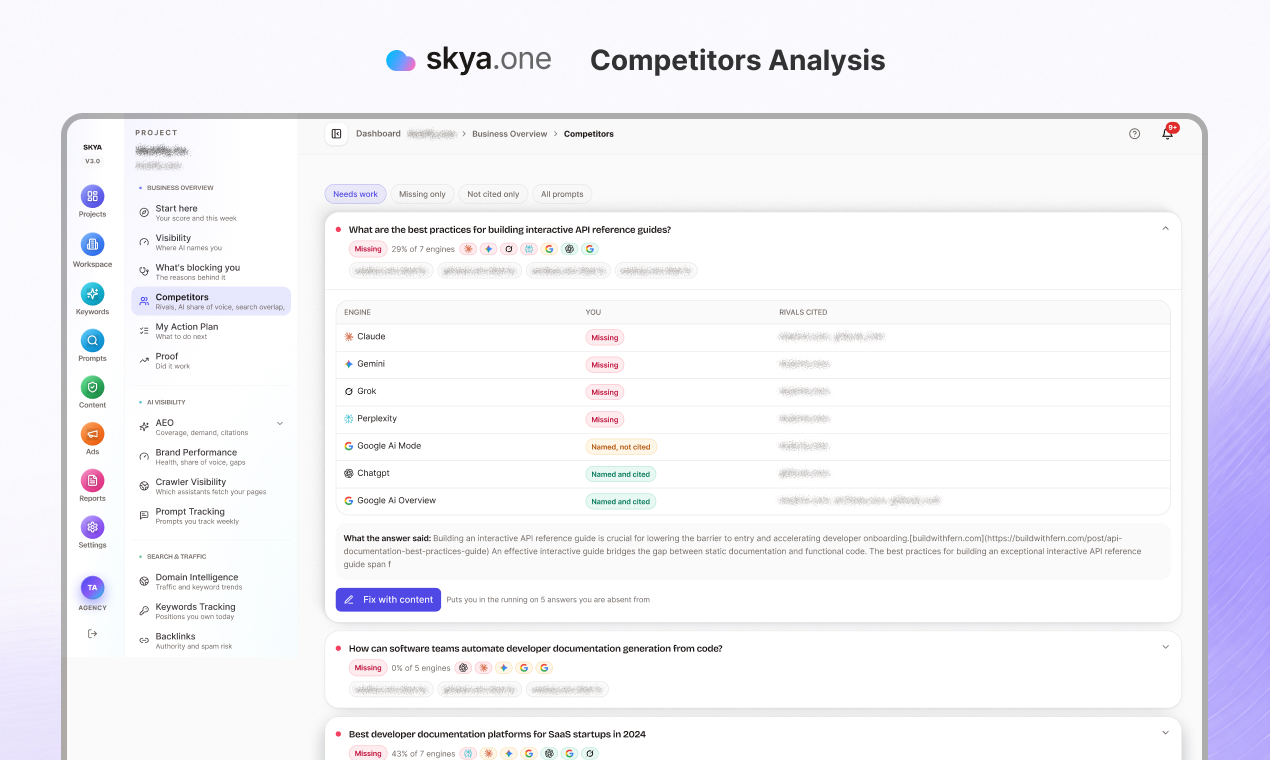This screenshot has width=1270, height=760.
Task: Click the Missing badge beside 0% of 5 engines
Action: point(368,668)
